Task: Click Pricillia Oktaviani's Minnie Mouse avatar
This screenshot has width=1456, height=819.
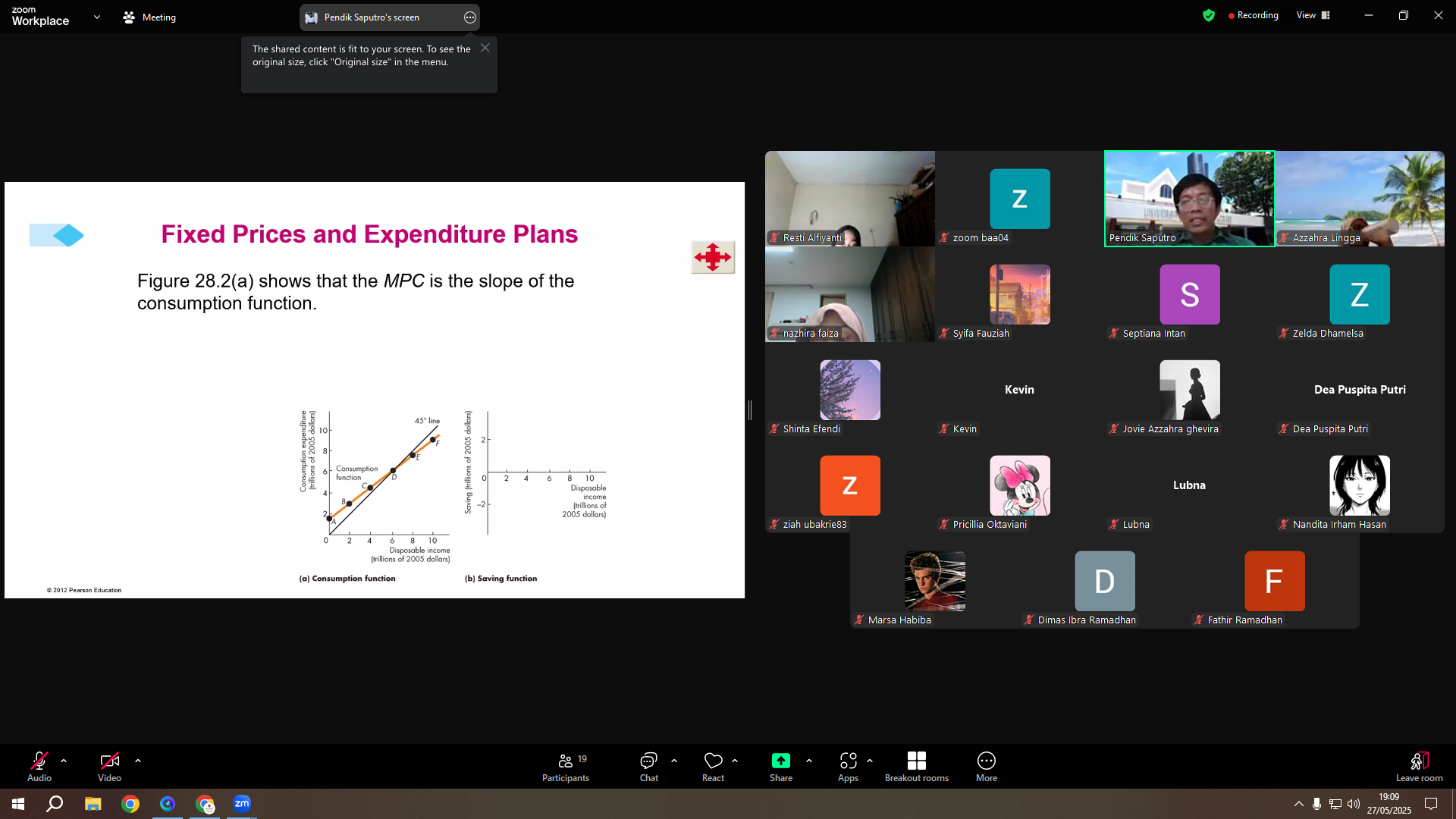Action: pos(1020,485)
